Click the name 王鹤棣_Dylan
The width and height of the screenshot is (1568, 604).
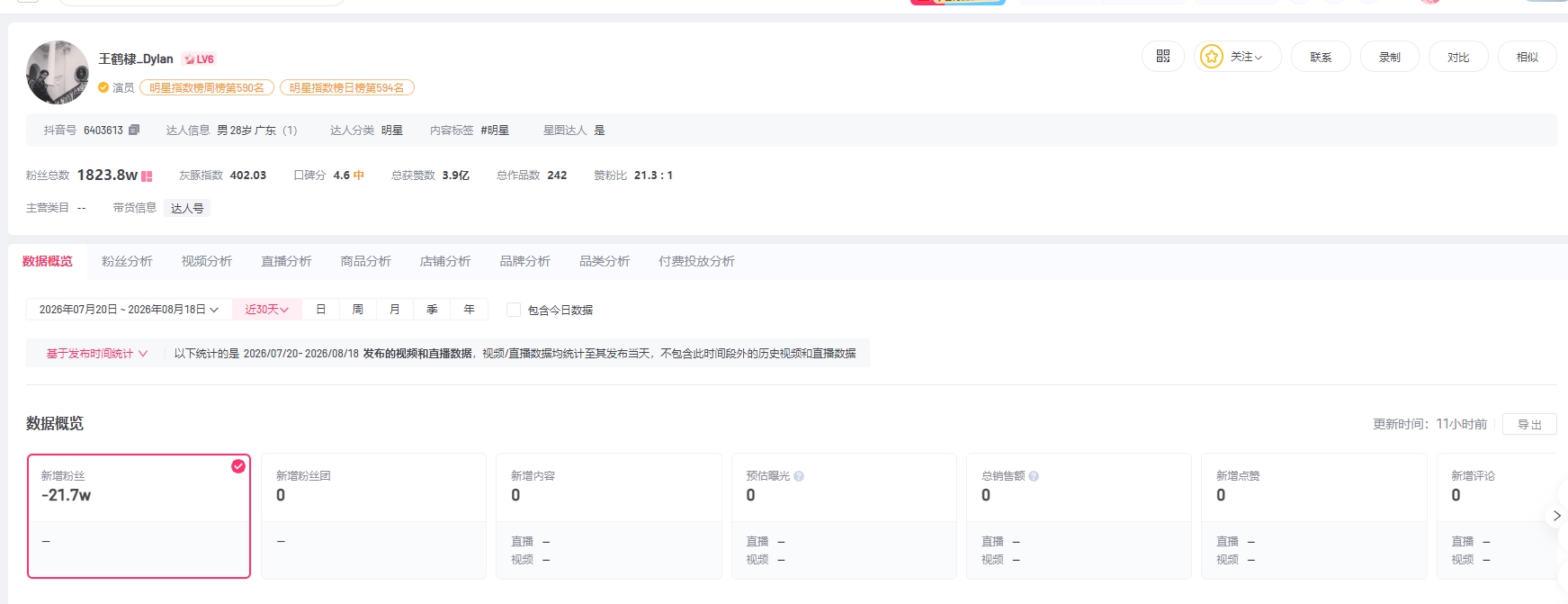click(136, 59)
